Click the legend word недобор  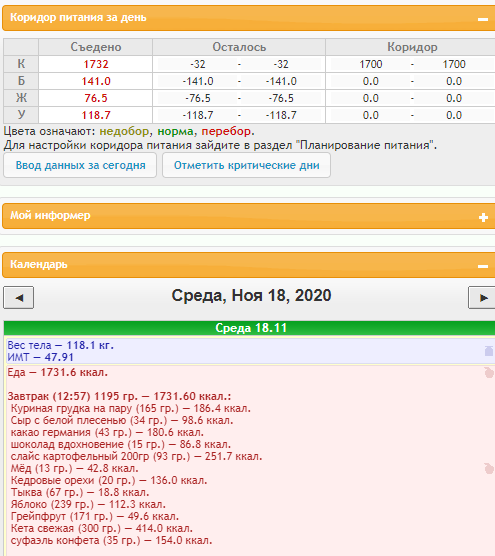click(124, 132)
